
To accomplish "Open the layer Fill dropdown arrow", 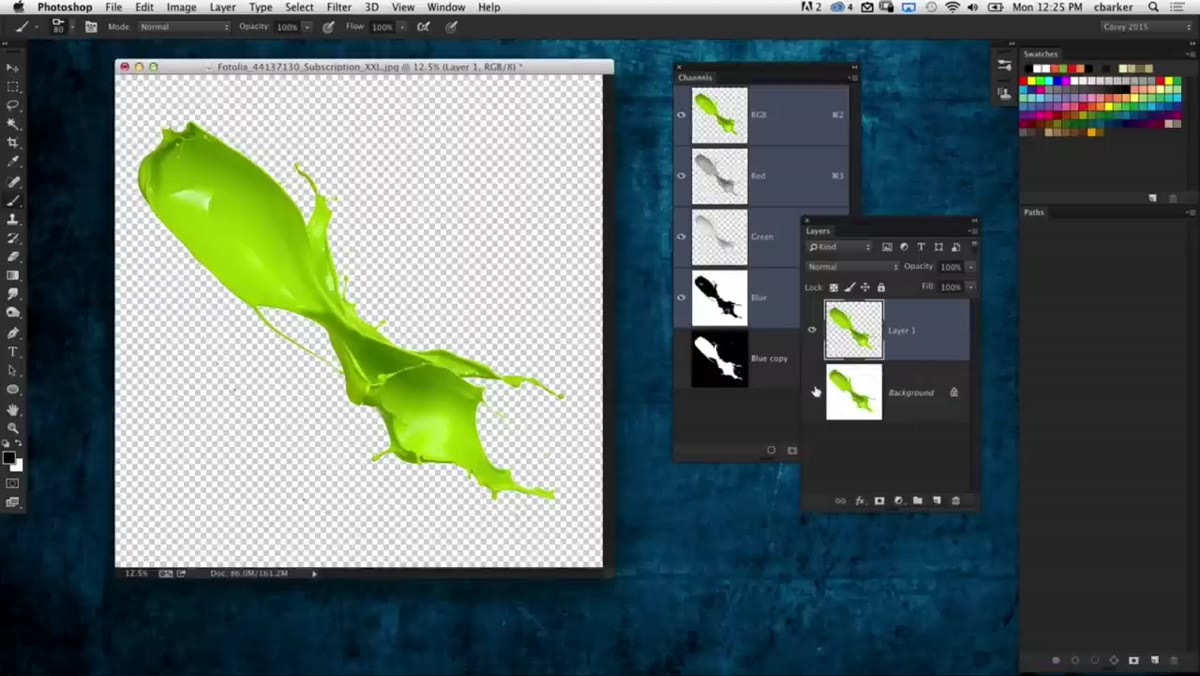I will [970, 287].
